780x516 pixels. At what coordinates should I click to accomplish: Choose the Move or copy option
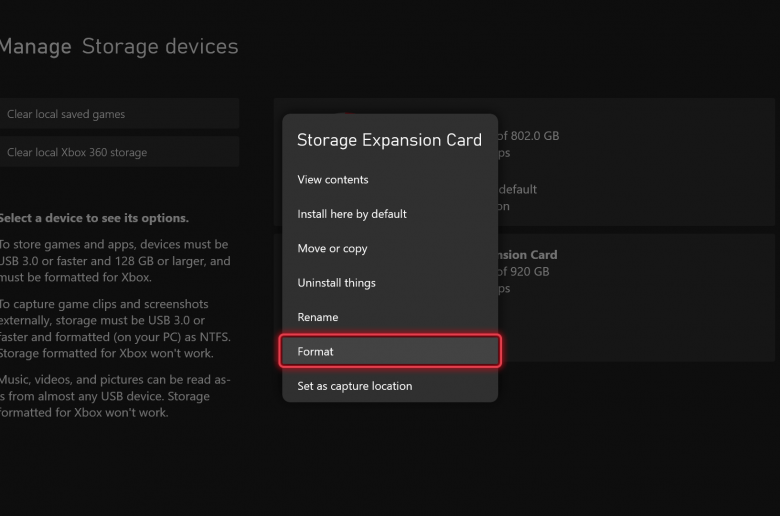click(390, 248)
